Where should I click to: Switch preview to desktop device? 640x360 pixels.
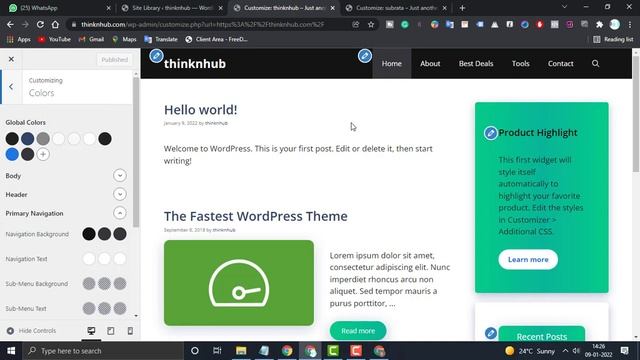[91, 331]
